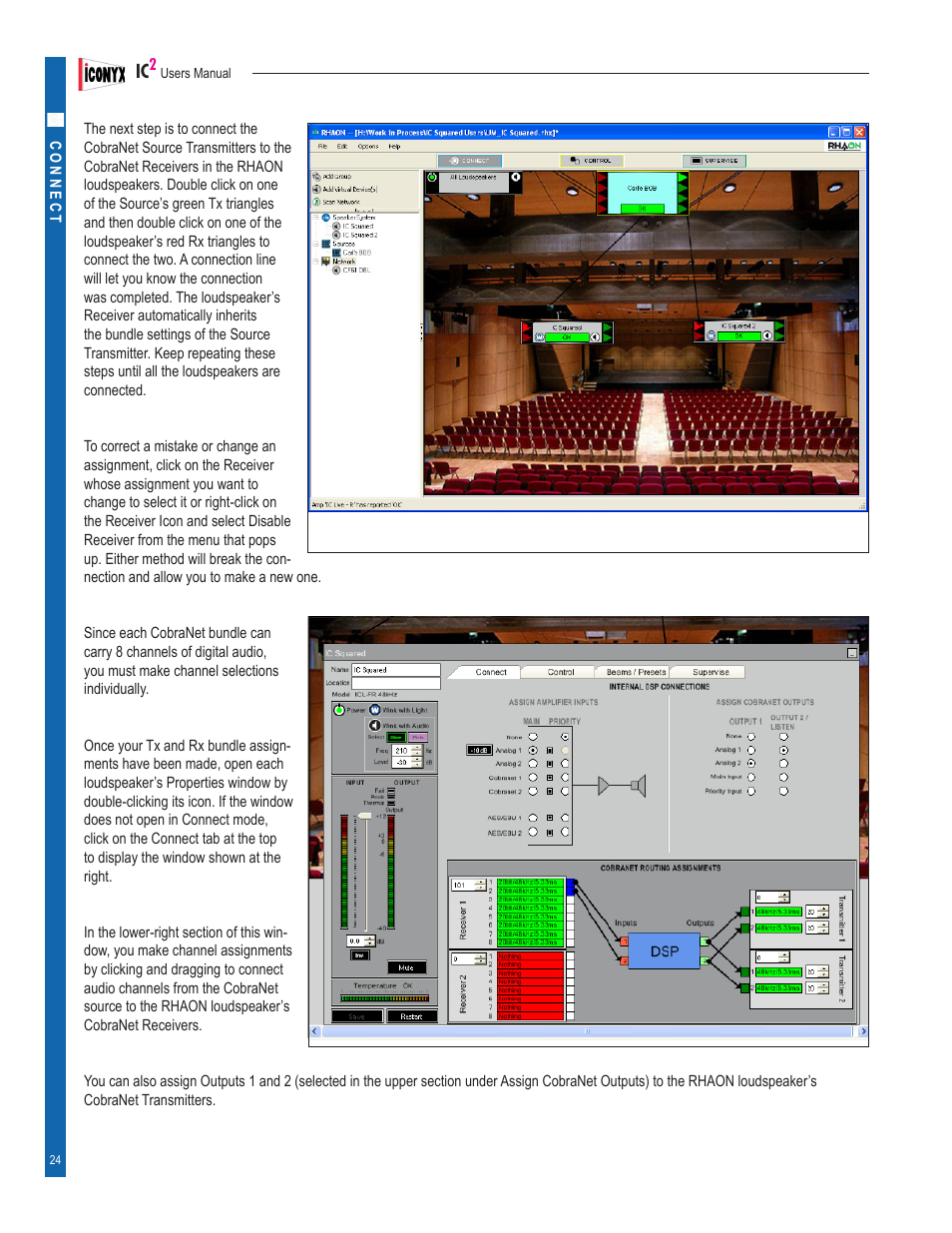Click the Inv button

(359, 955)
